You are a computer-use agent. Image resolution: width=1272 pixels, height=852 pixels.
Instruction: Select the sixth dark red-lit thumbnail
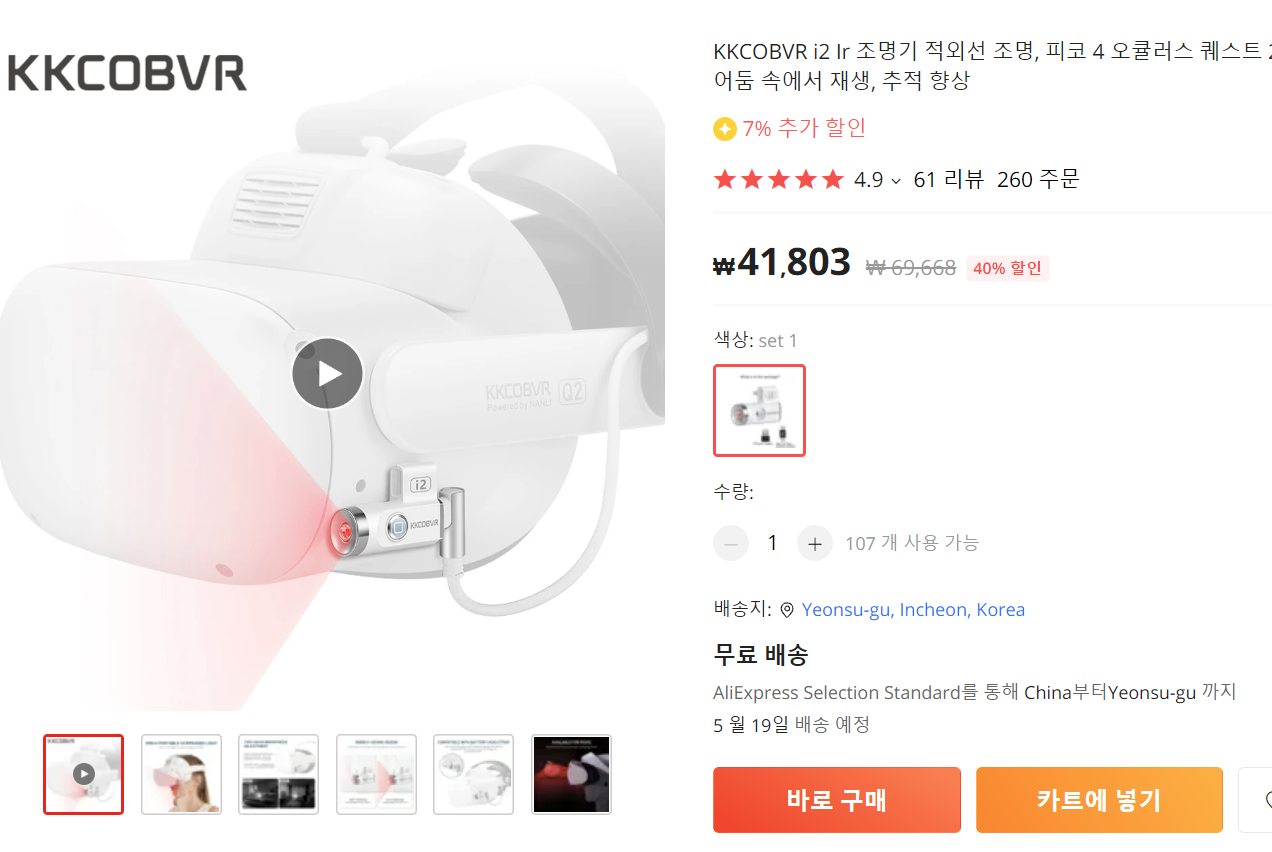pyautogui.click(x=571, y=774)
